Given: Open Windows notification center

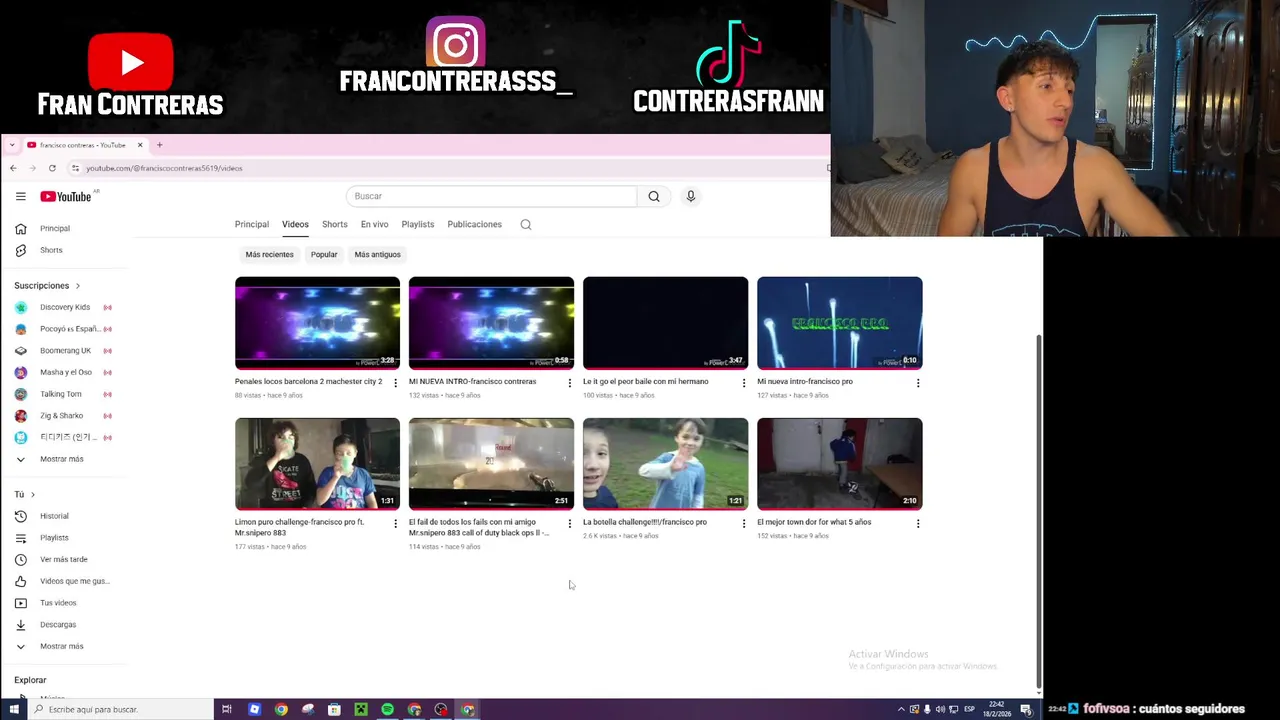Looking at the screenshot, I should point(1026,709).
